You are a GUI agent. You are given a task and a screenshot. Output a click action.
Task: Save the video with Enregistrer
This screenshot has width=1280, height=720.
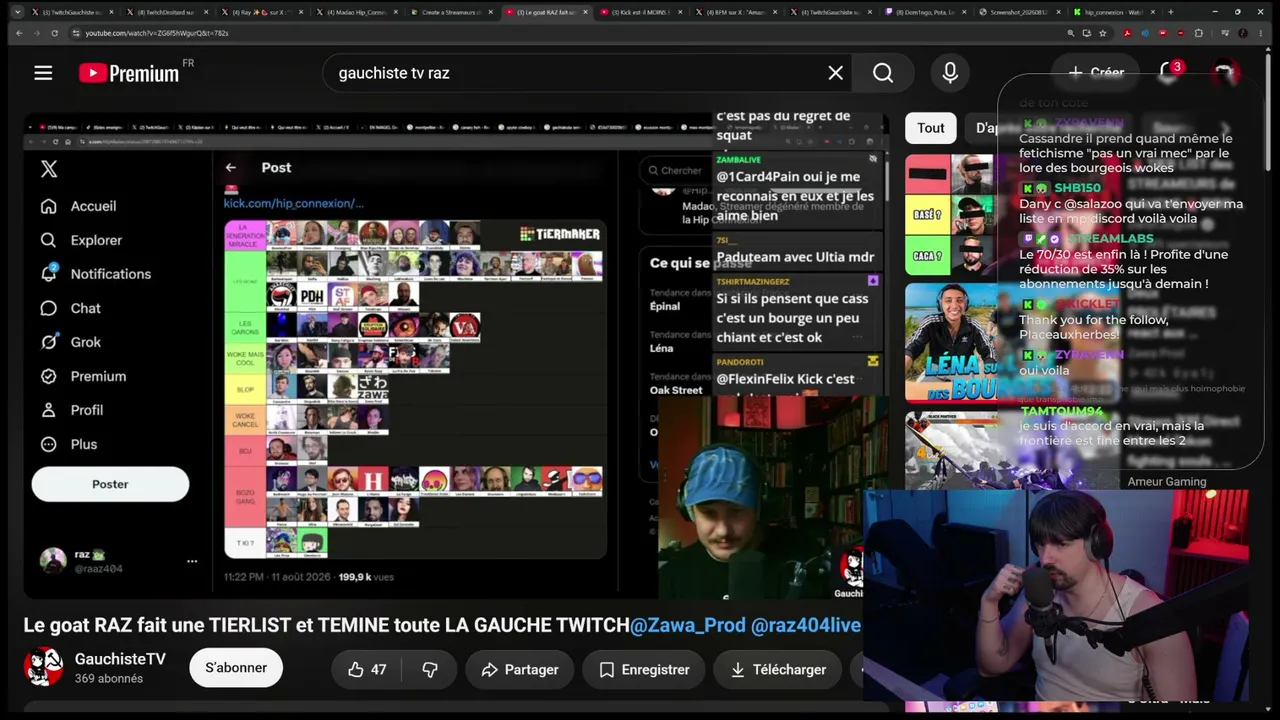point(644,670)
